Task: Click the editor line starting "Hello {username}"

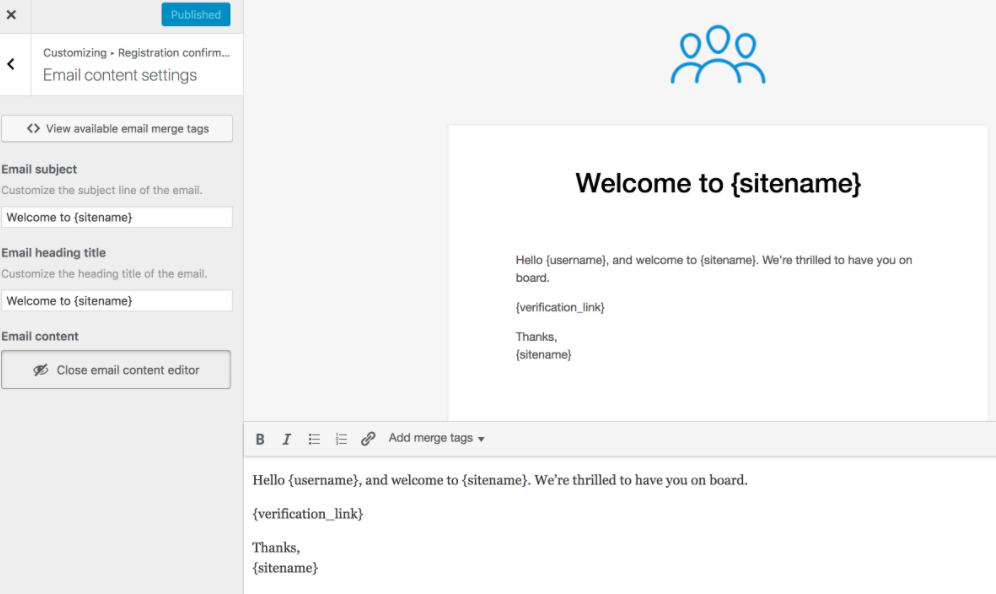Action: (x=500, y=480)
